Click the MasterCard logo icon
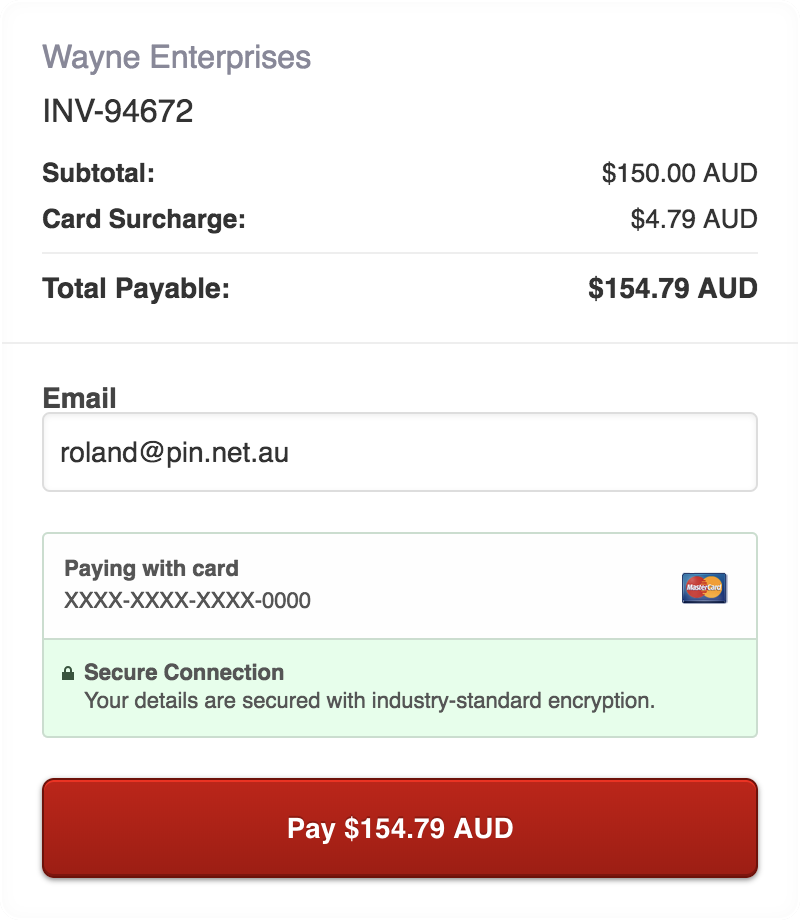 click(x=704, y=587)
